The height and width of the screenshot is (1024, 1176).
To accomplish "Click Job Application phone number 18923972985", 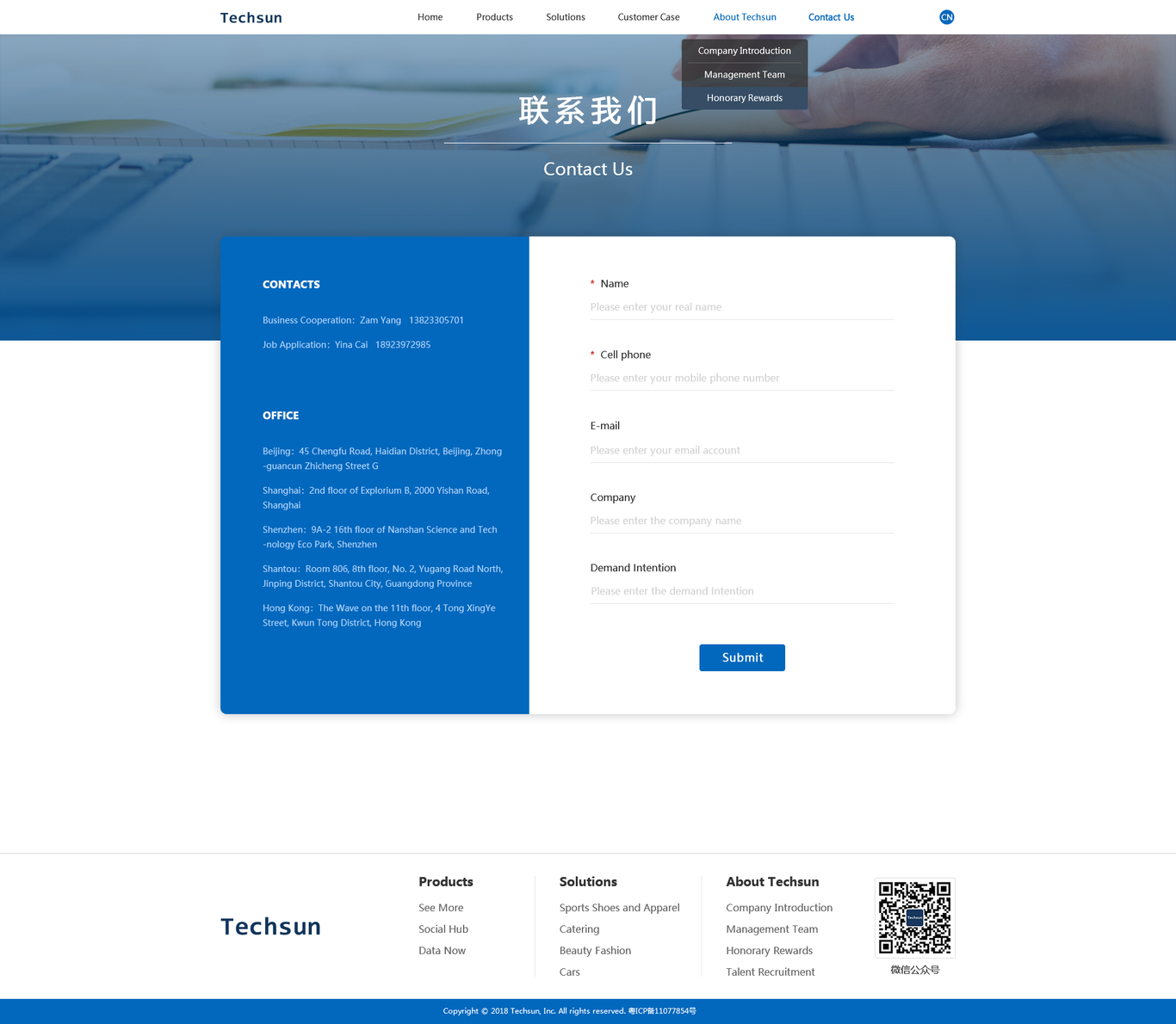I will click(403, 345).
